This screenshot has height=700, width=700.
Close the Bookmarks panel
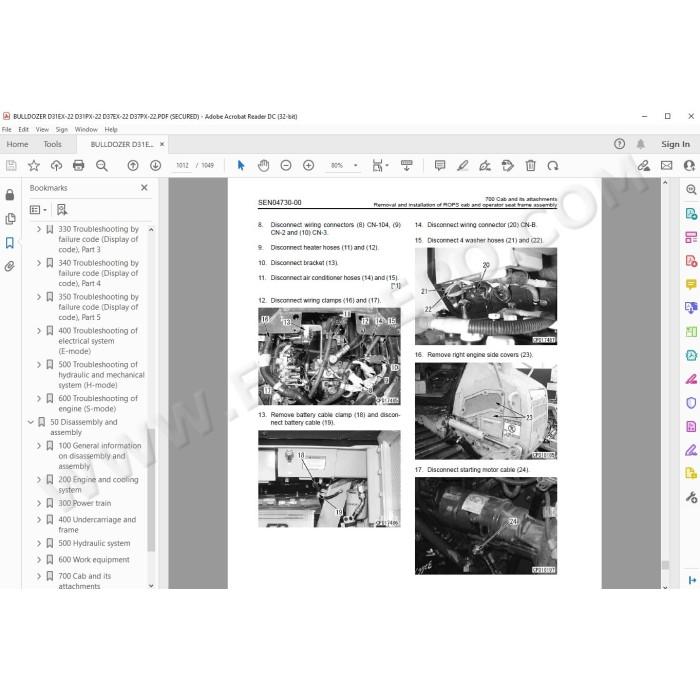(144, 188)
